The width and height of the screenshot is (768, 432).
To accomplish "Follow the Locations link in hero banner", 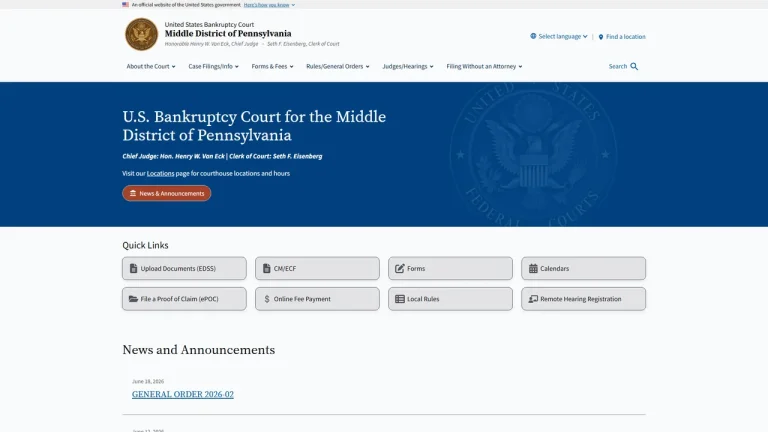I will point(160,173).
